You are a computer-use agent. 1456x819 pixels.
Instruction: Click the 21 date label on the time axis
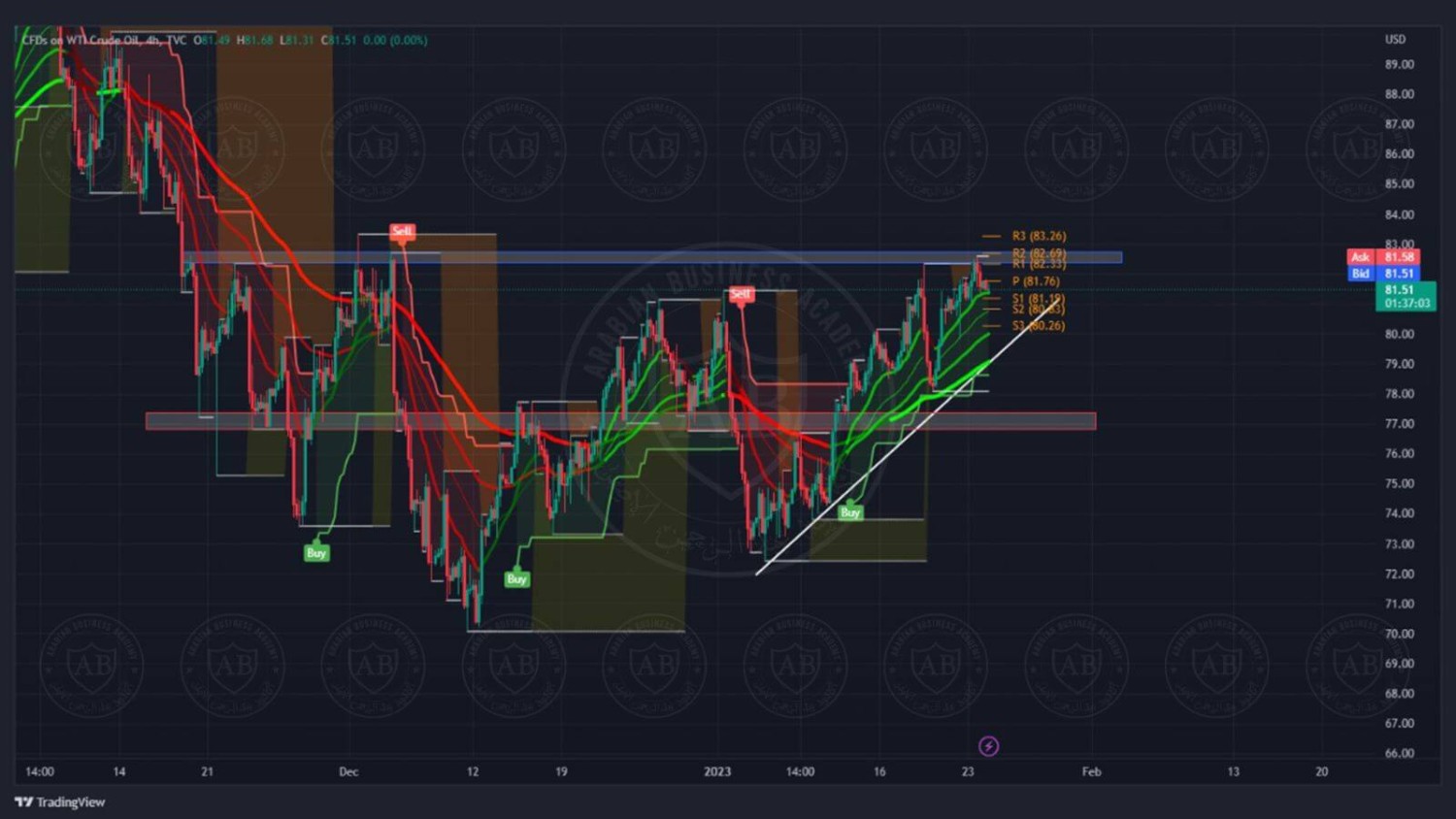(207, 772)
